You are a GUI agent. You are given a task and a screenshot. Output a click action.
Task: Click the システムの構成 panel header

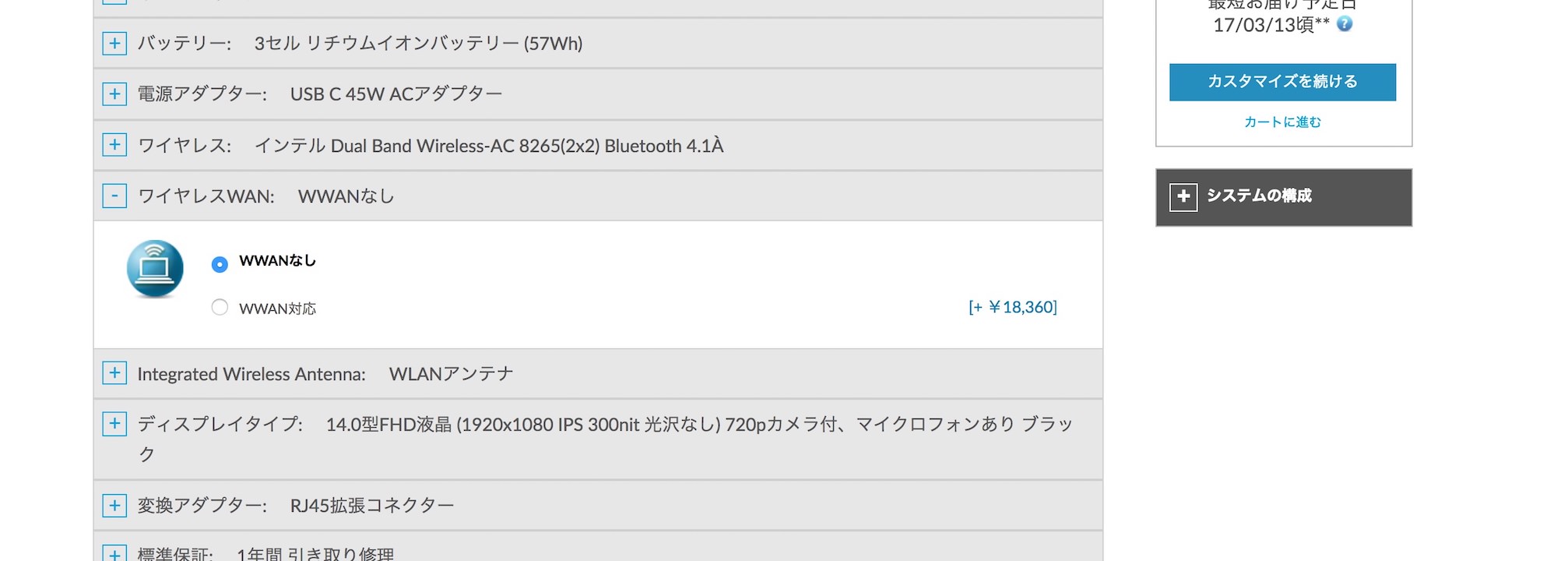(x=1284, y=197)
